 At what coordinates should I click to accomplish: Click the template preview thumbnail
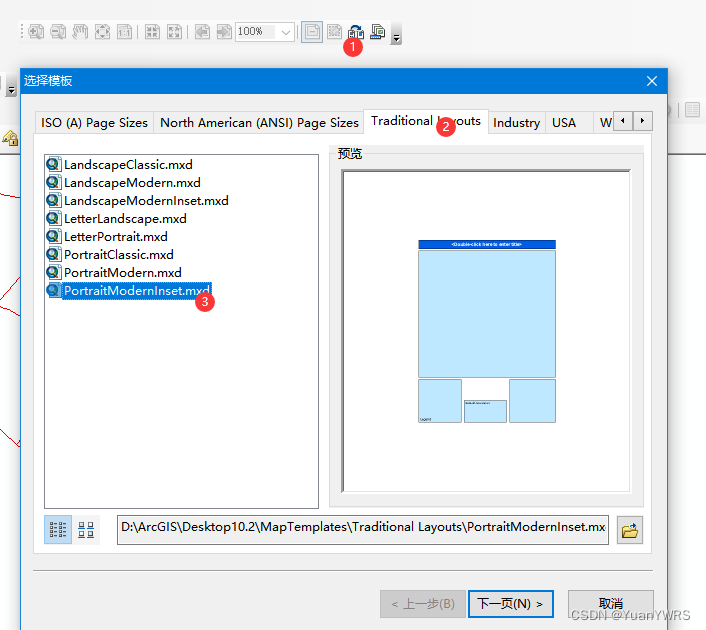pyautogui.click(x=487, y=331)
